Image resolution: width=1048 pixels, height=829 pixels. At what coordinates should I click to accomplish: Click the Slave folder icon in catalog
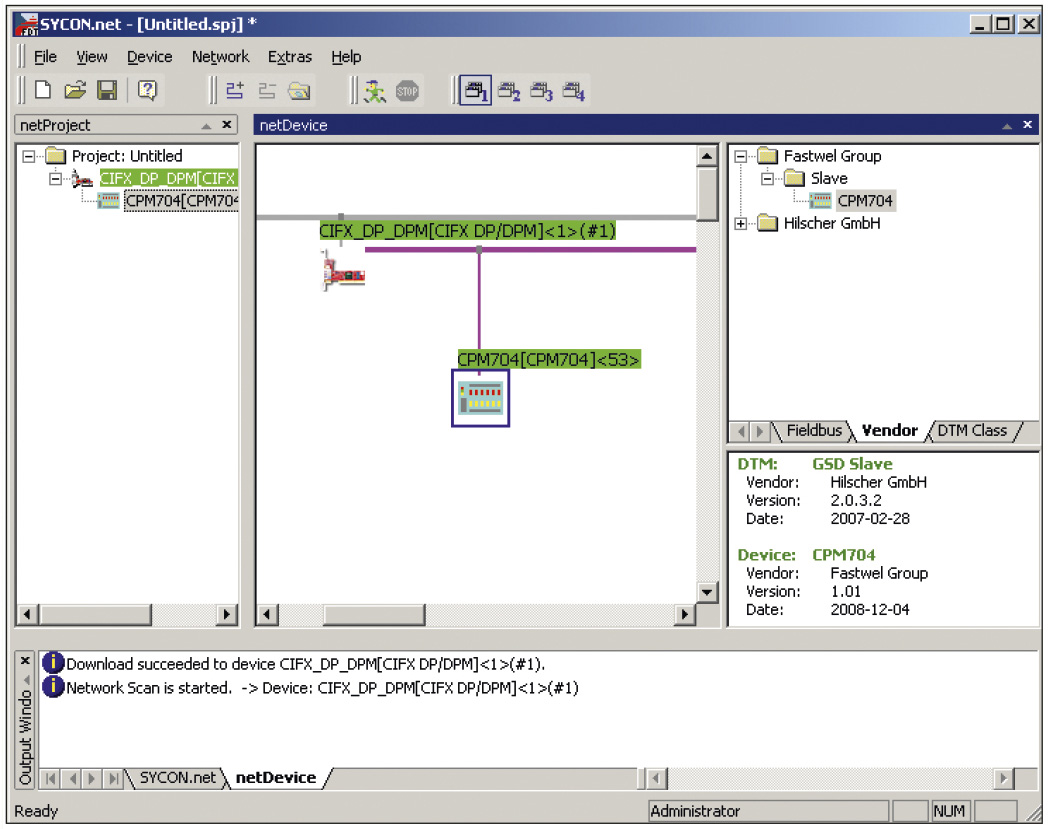point(794,179)
